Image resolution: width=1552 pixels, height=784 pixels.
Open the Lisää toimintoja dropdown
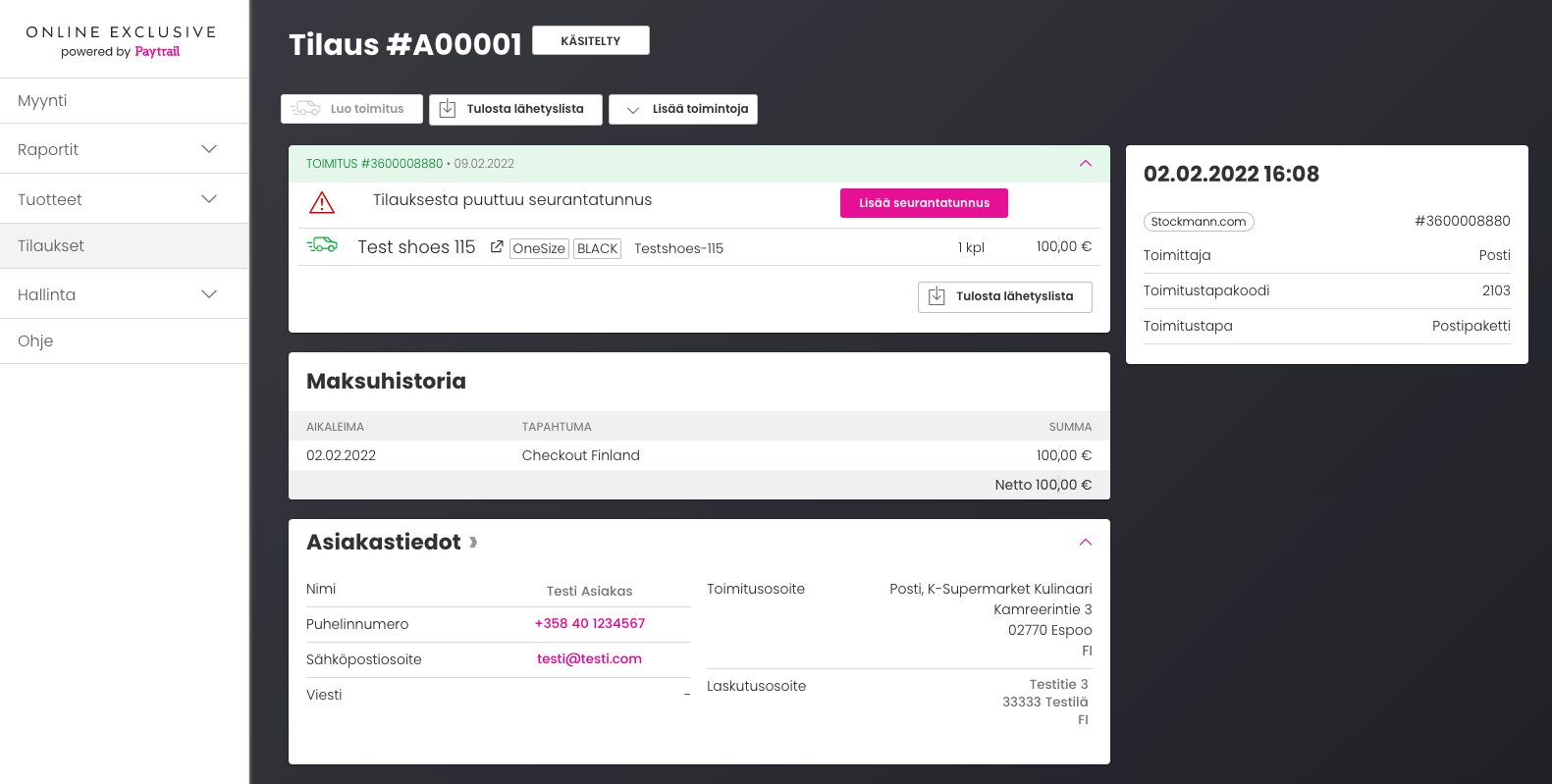683,109
